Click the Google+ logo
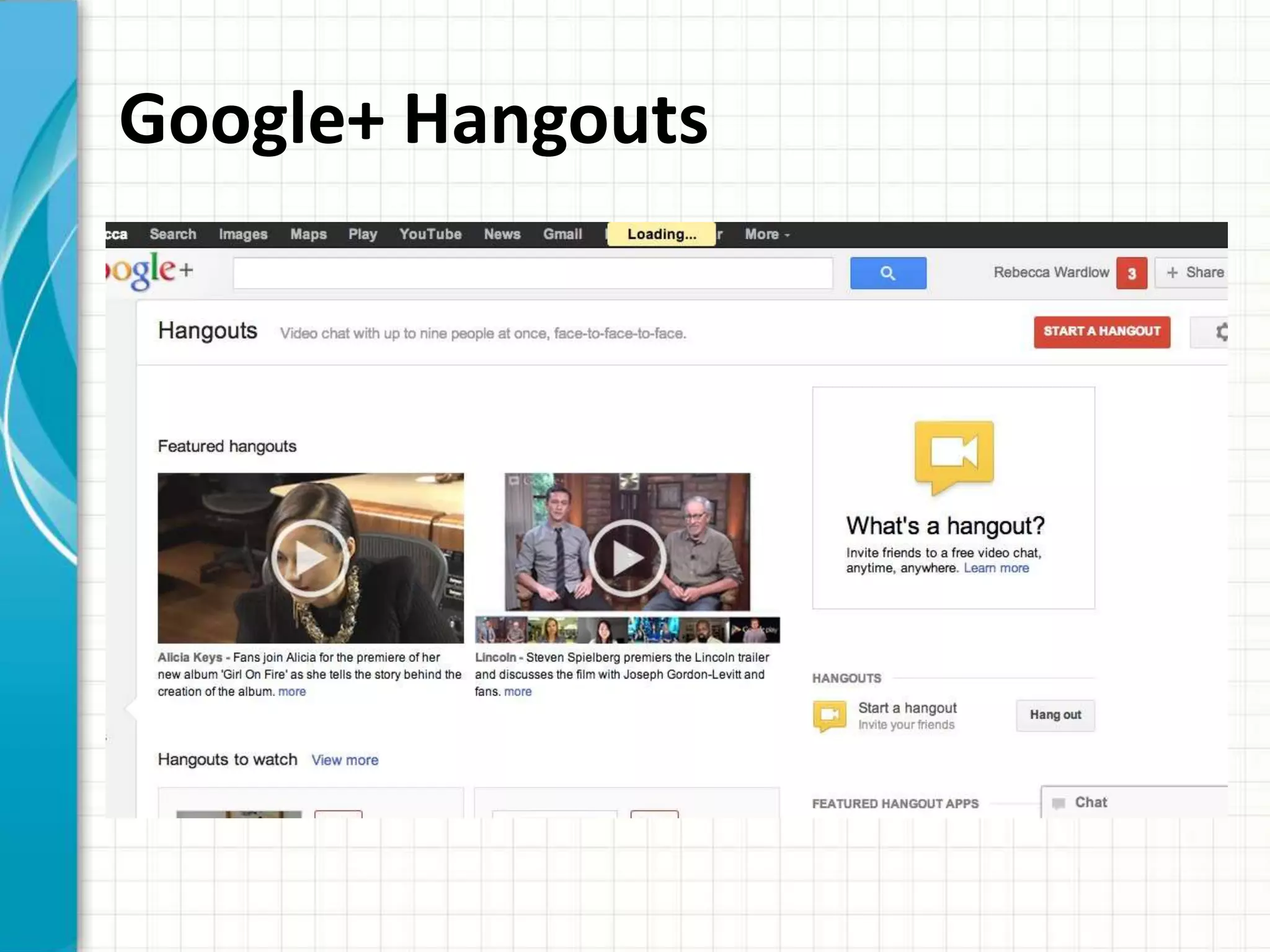 click(149, 270)
